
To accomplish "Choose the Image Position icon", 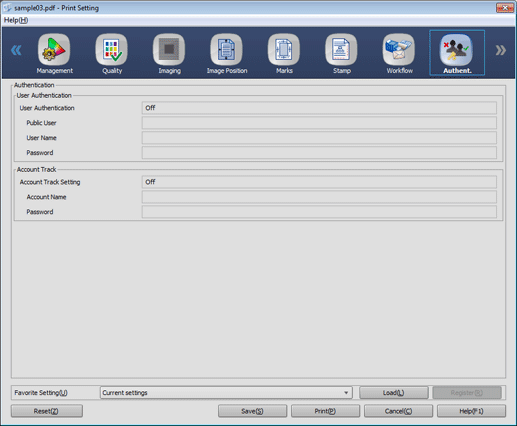I will coord(226,49).
